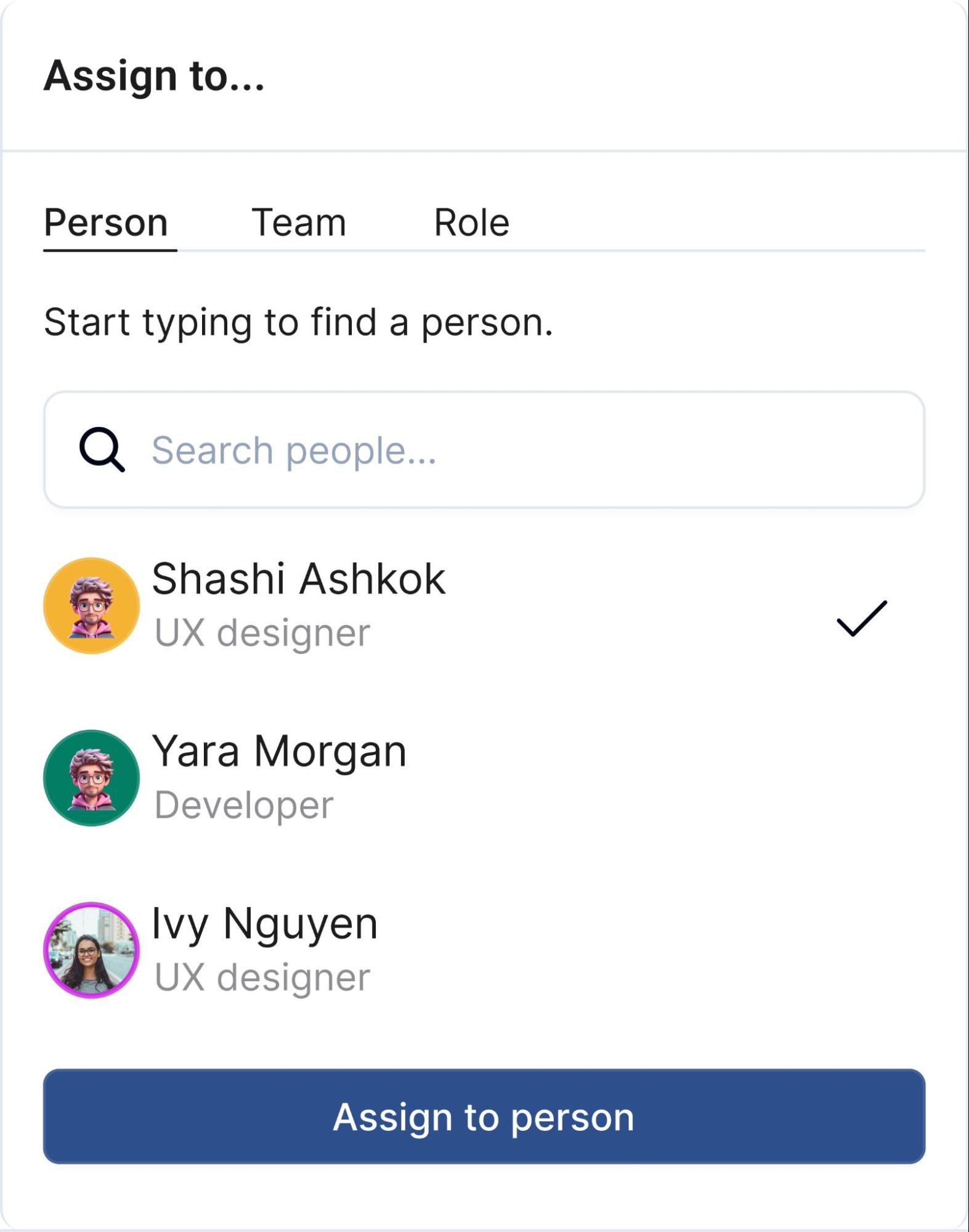Click Shashi Ashkok's orange avatar
This screenshot has height=1232, width=969.
coord(91,606)
